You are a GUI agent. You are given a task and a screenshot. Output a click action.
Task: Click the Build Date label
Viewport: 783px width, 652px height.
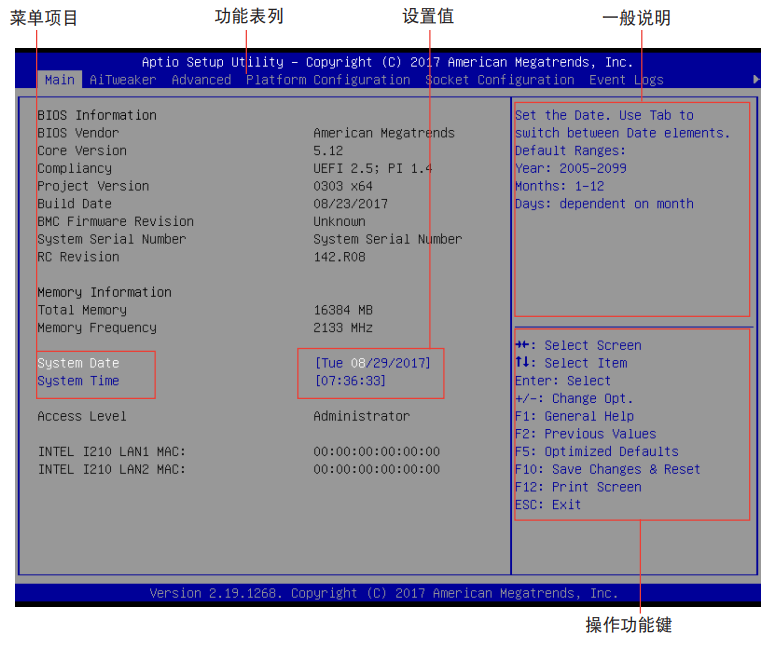pyautogui.click(x=74, y=204)
